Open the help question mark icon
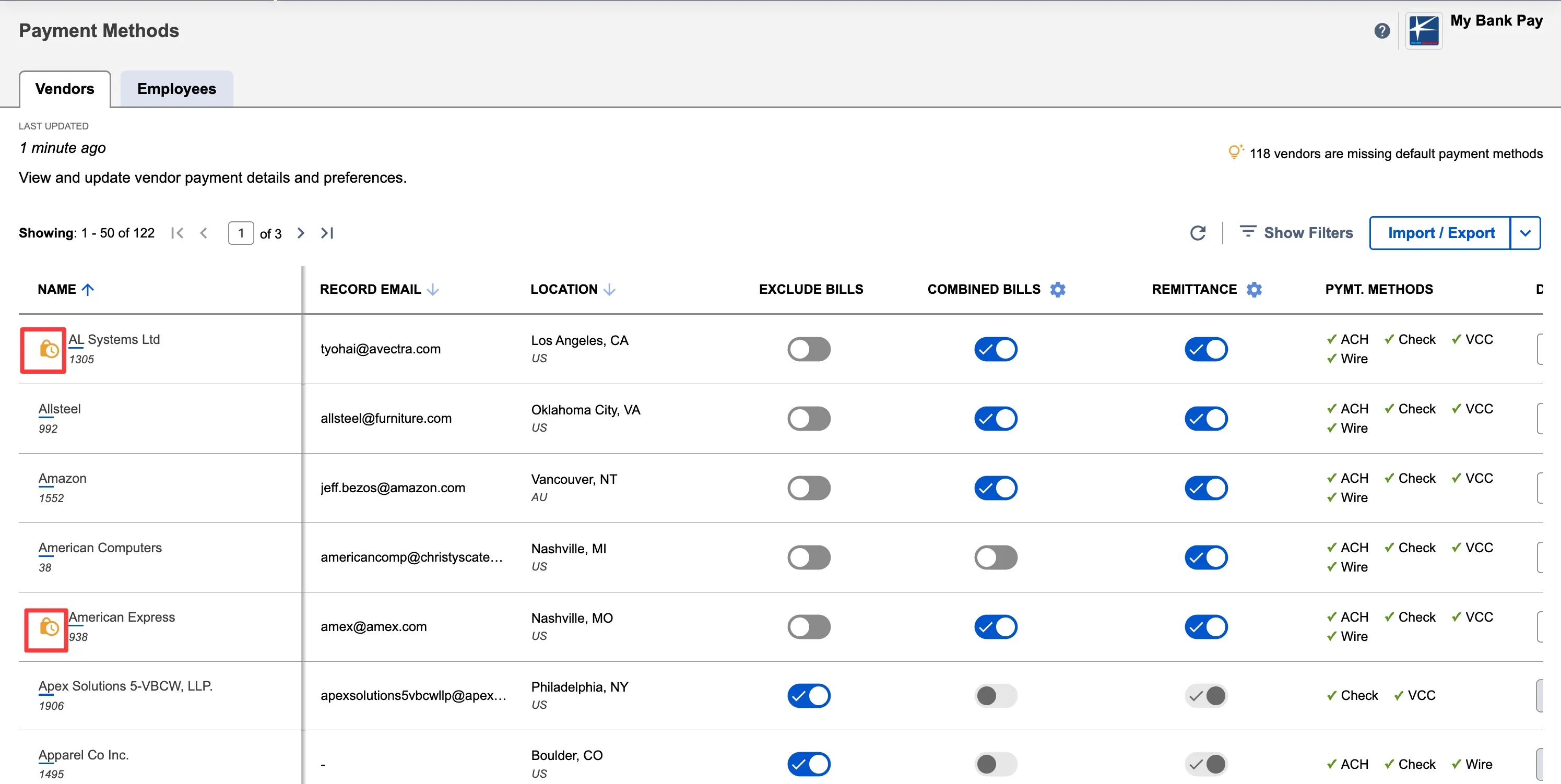Image resolution: width=1561 pixels, height=784 pixels. click(x=1381, y=31)
